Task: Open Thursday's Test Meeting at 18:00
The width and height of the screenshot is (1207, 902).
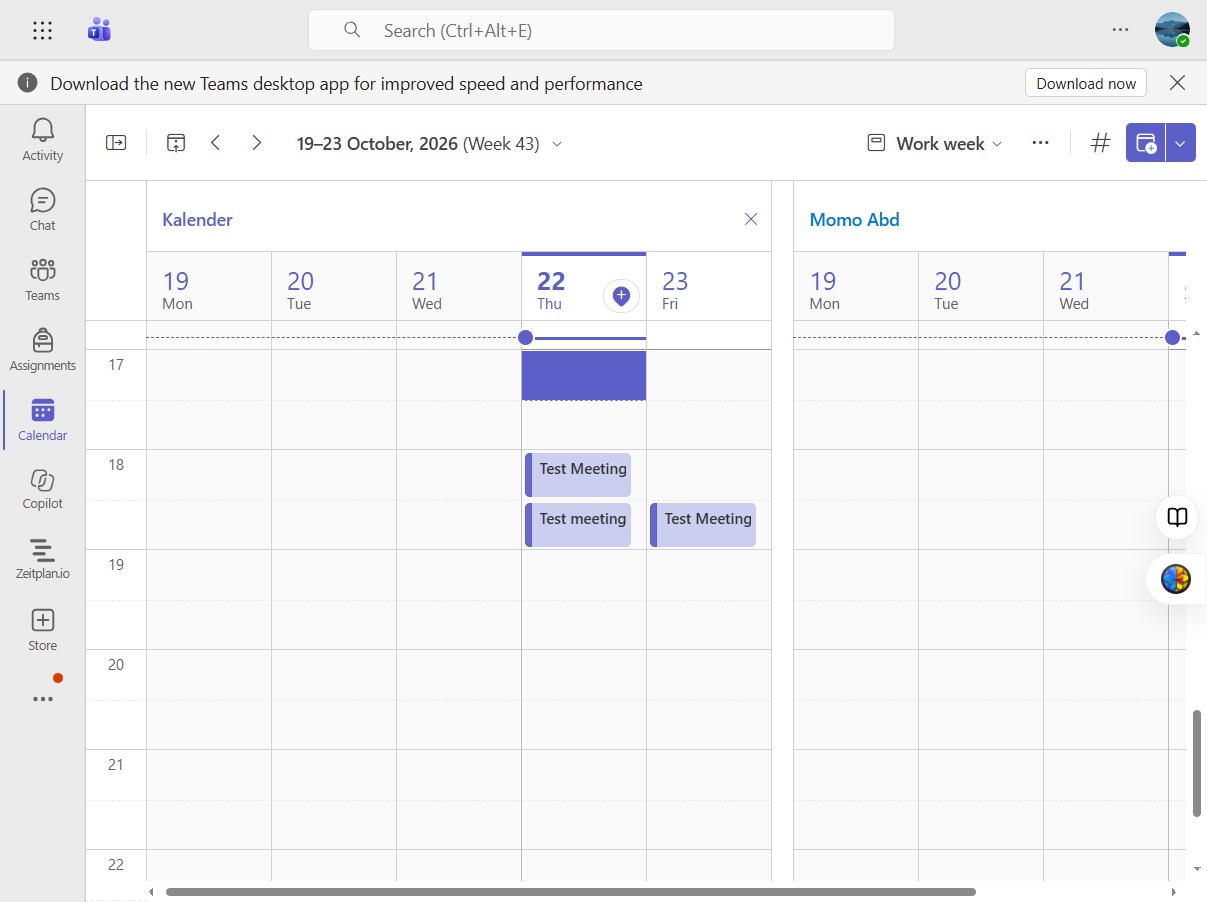Action: [578, 474]
